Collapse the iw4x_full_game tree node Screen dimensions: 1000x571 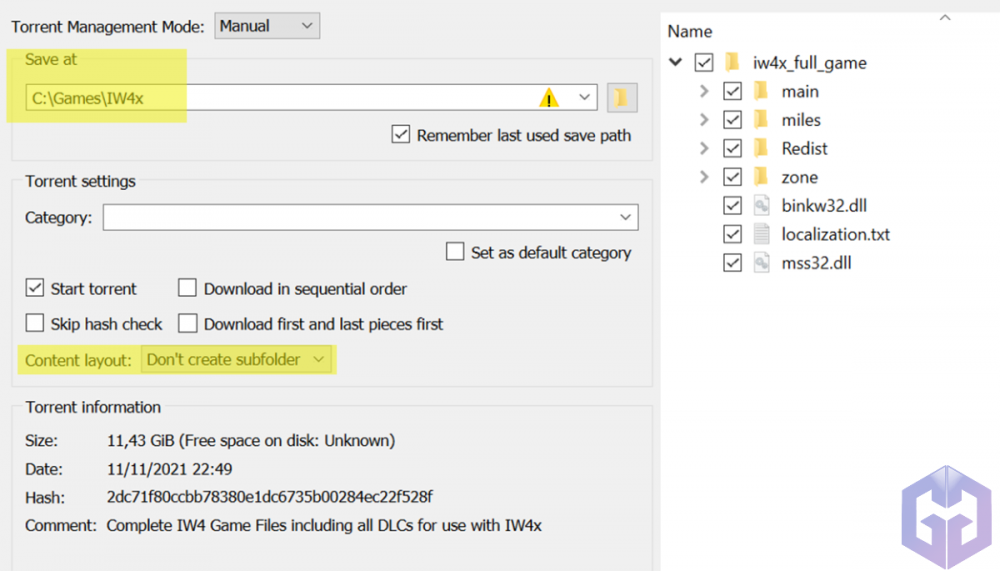click(x=676, y=63)
